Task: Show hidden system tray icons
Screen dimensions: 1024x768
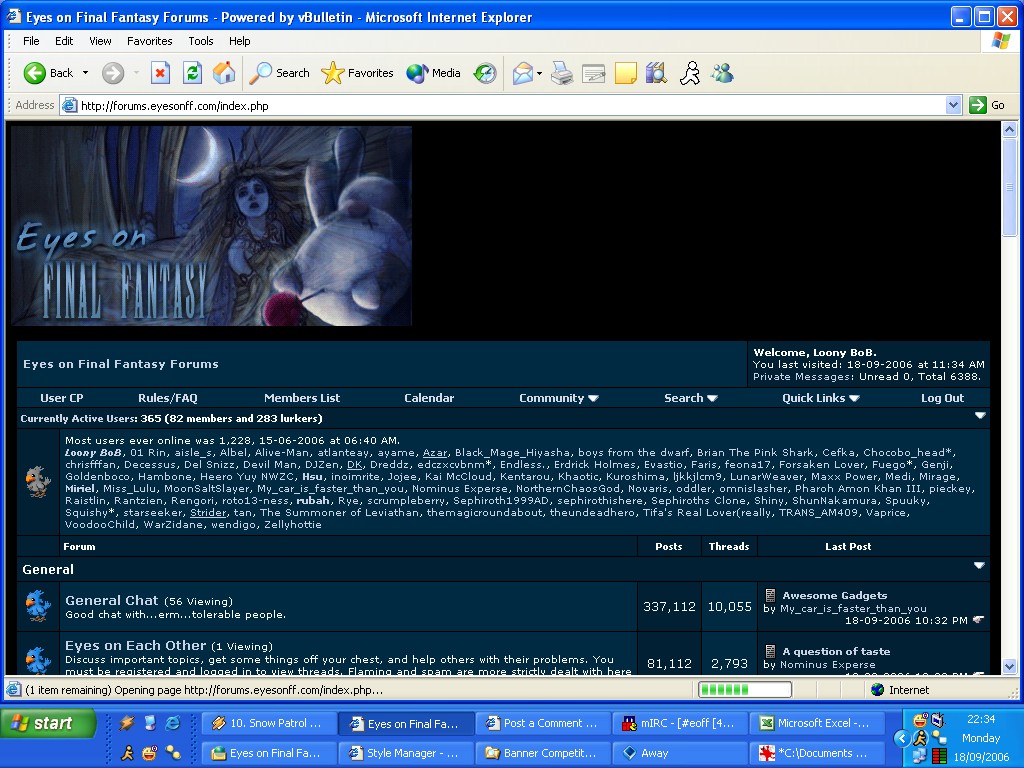Action: coord(902,739)
